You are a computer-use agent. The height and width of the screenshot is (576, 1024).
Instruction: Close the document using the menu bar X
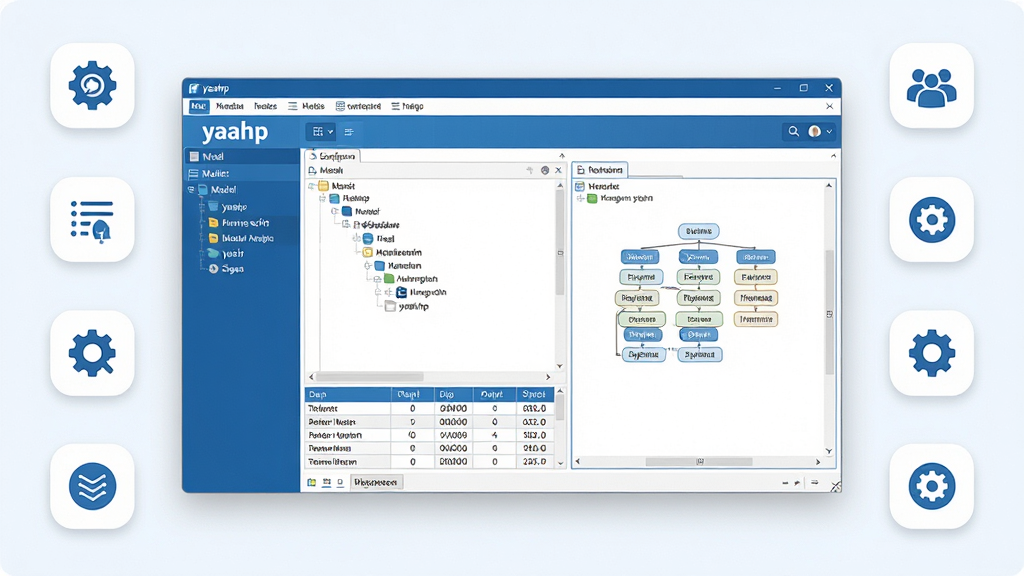tap(829, 106)
